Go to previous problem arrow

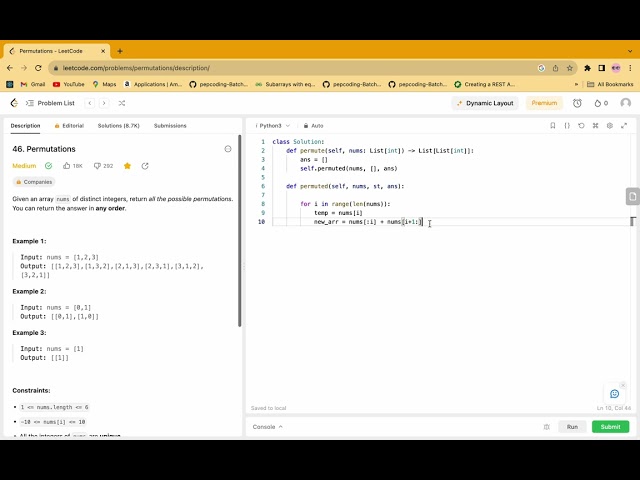point(90,103)
